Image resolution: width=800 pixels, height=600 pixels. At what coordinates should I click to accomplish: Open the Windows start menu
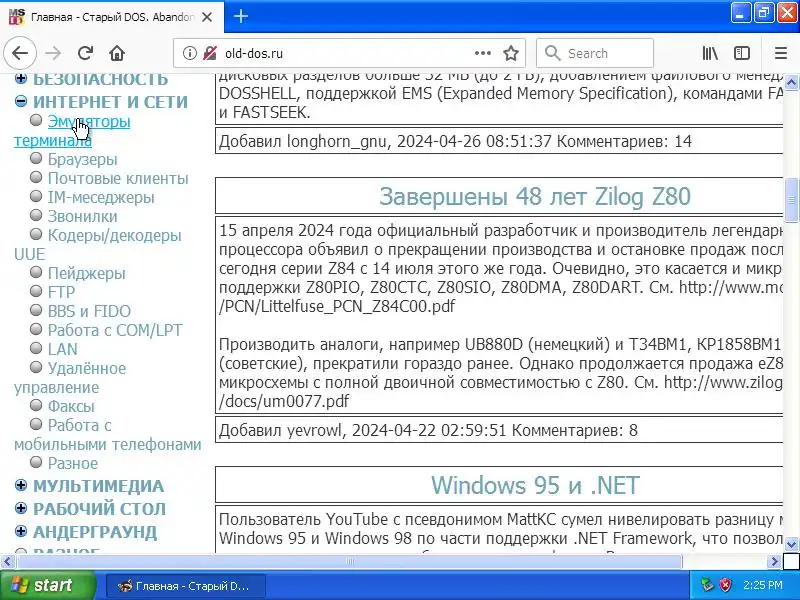(47, 585)
